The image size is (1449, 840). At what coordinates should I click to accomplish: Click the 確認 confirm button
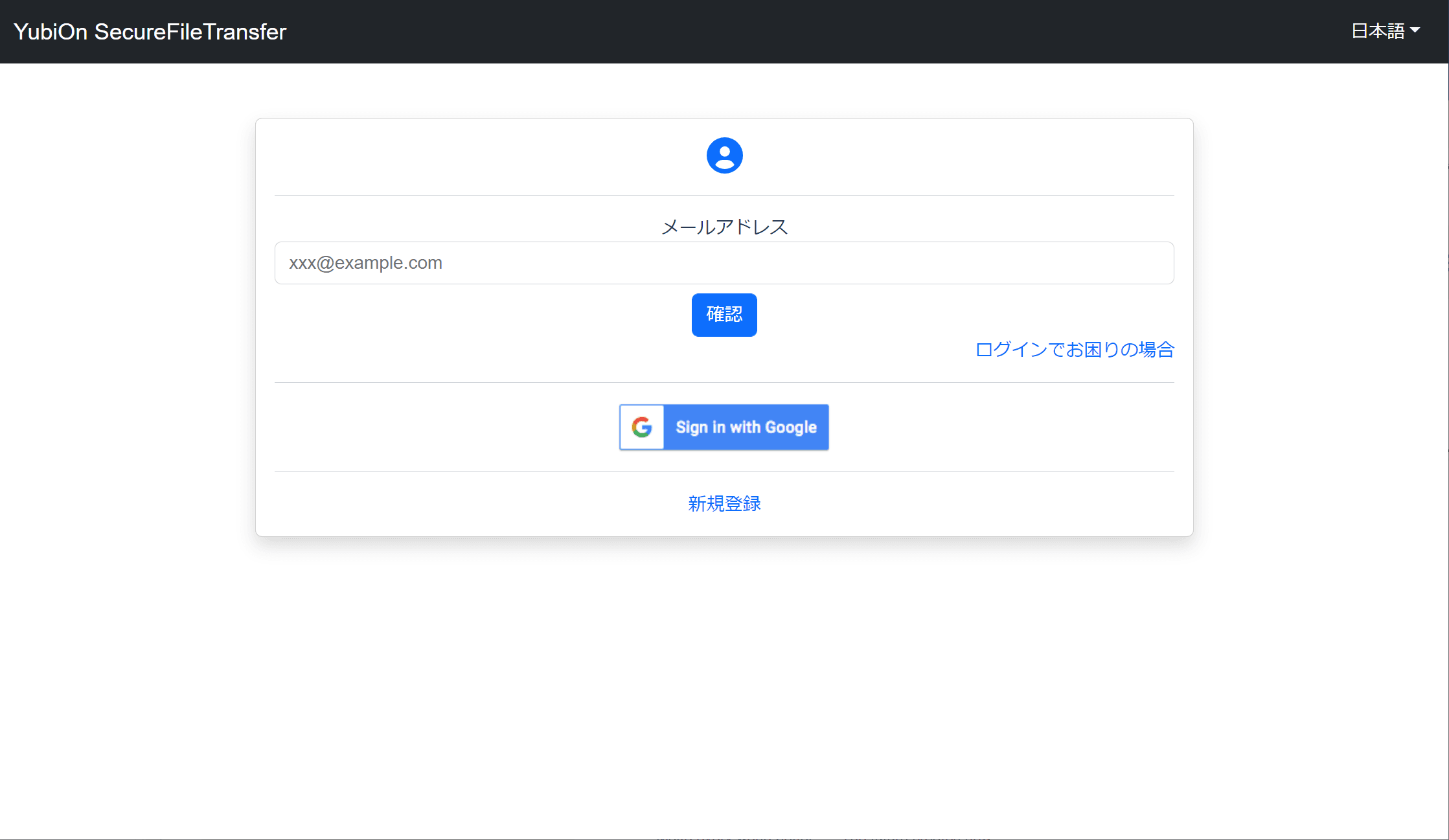click(724, 315)
